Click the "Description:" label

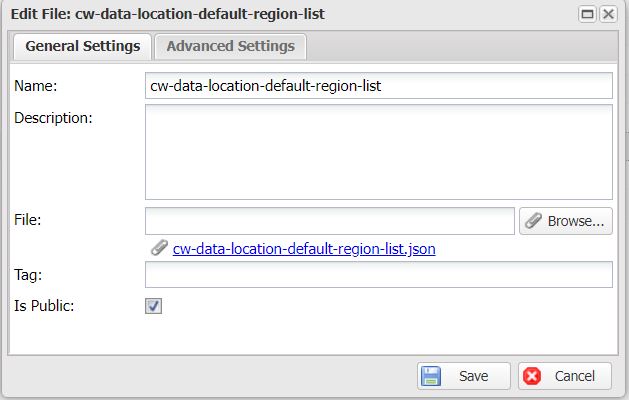pos(53,117)
